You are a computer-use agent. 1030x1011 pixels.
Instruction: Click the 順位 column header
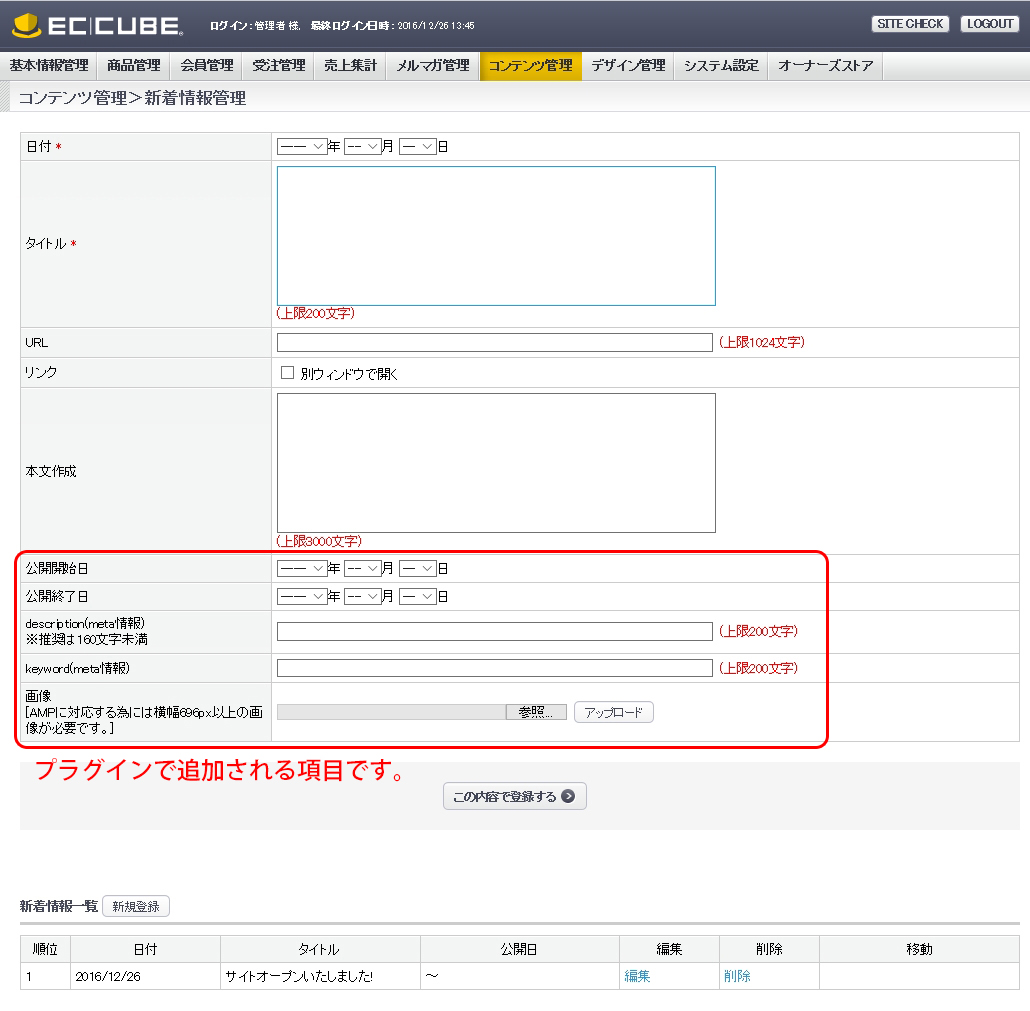pyautogui.click(x=45, y=949)
